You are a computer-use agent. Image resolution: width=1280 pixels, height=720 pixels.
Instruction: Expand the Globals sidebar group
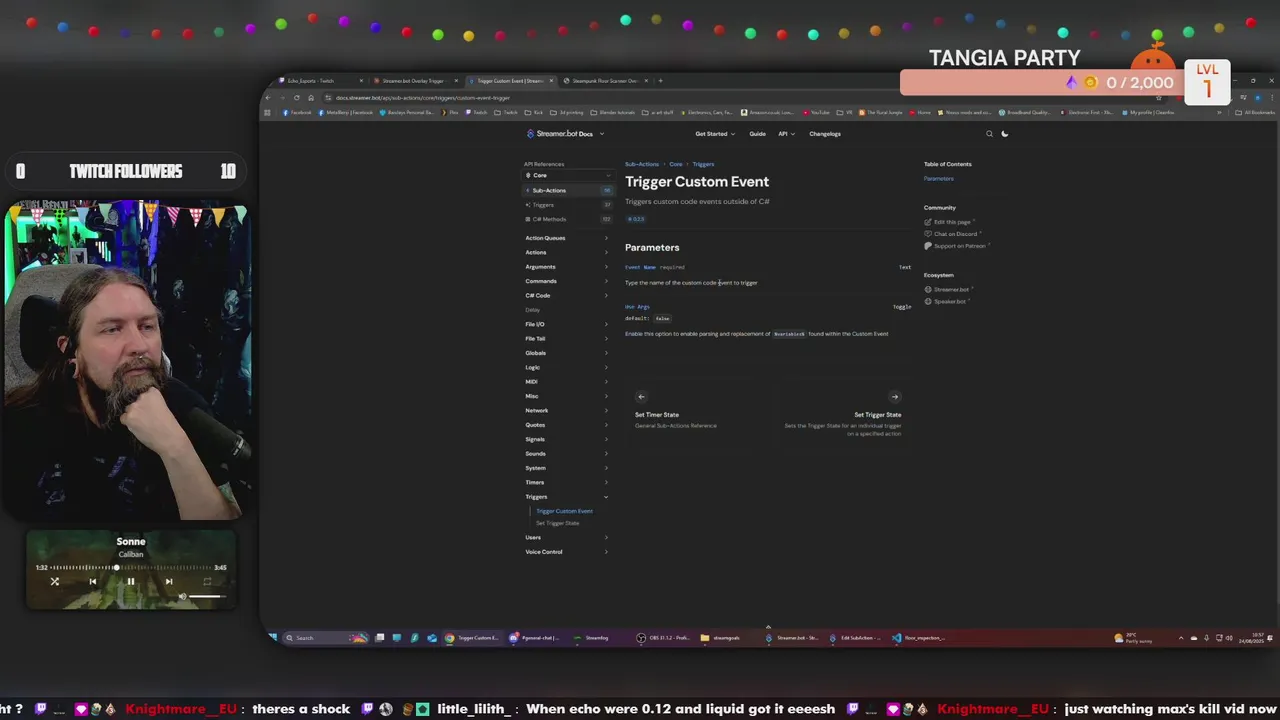point(567,353)
